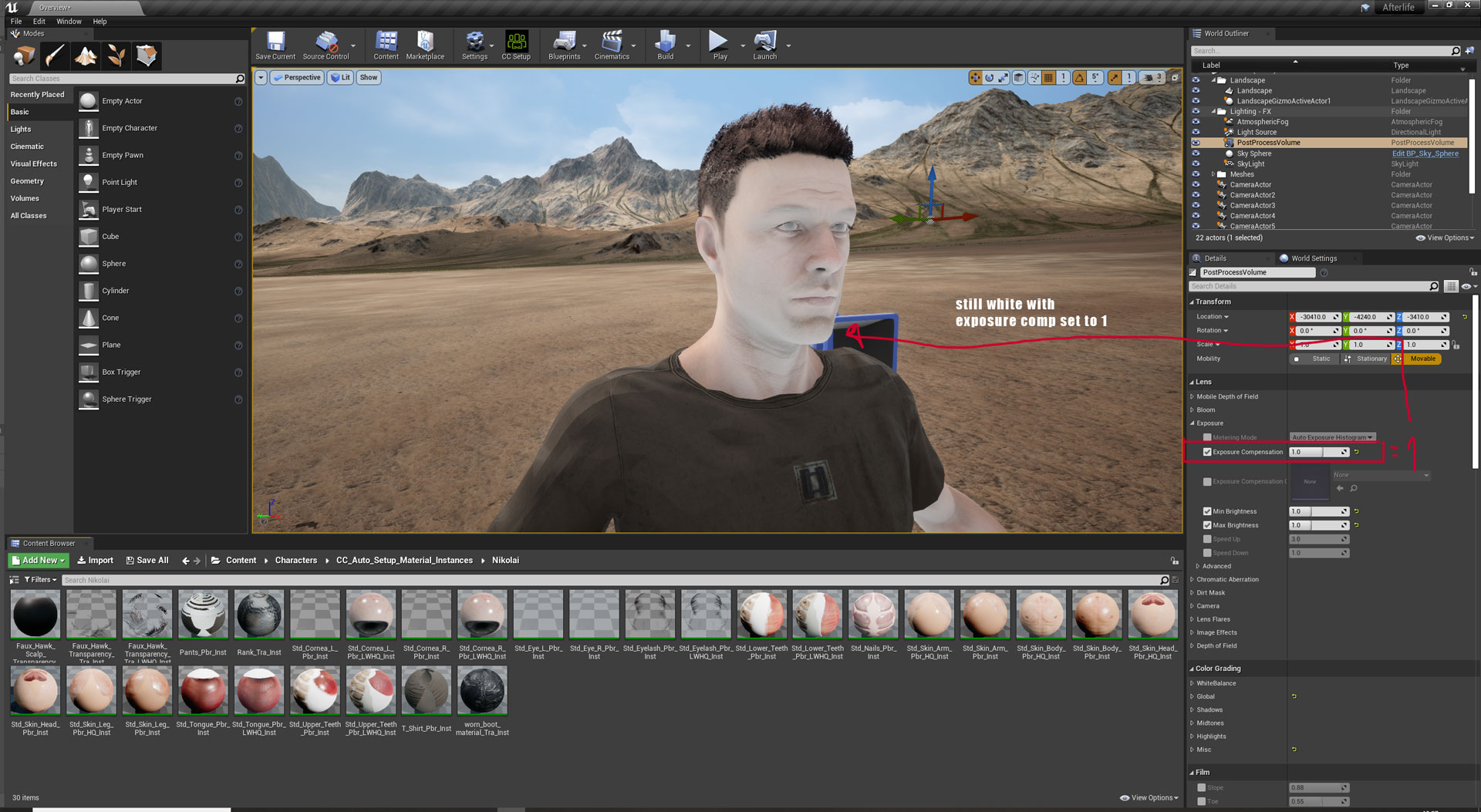Enable the Speed Down checkbox
1481x812 pixels.
1207,553
